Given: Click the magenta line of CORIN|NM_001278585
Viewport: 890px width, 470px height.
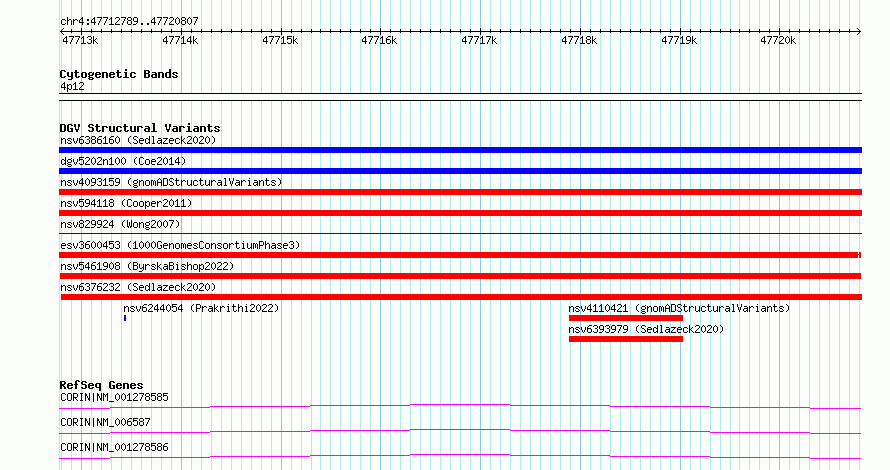Looking at the screenshot, I should [x=460, y=406].
